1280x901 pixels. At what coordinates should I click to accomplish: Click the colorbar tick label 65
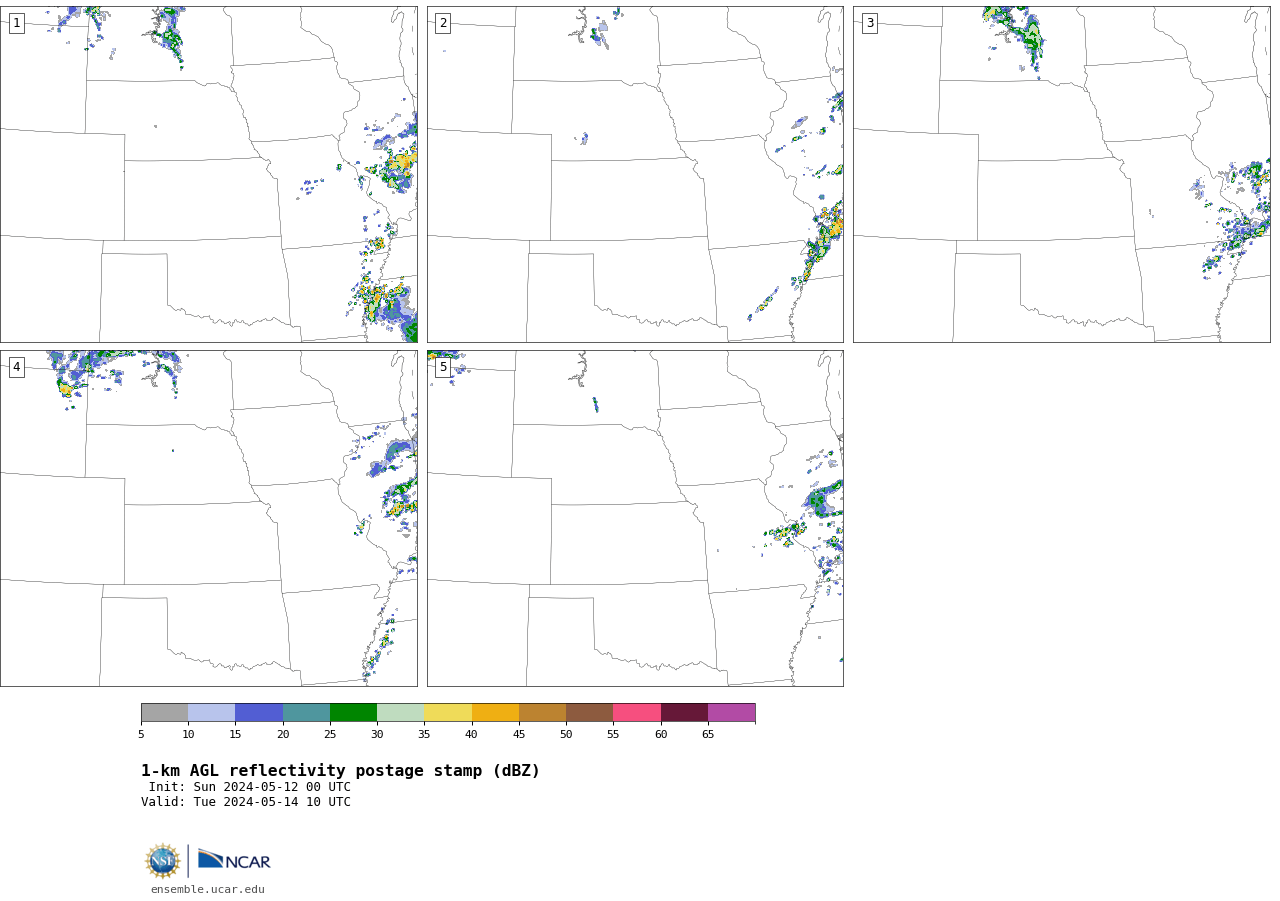[x=708, y=734]
